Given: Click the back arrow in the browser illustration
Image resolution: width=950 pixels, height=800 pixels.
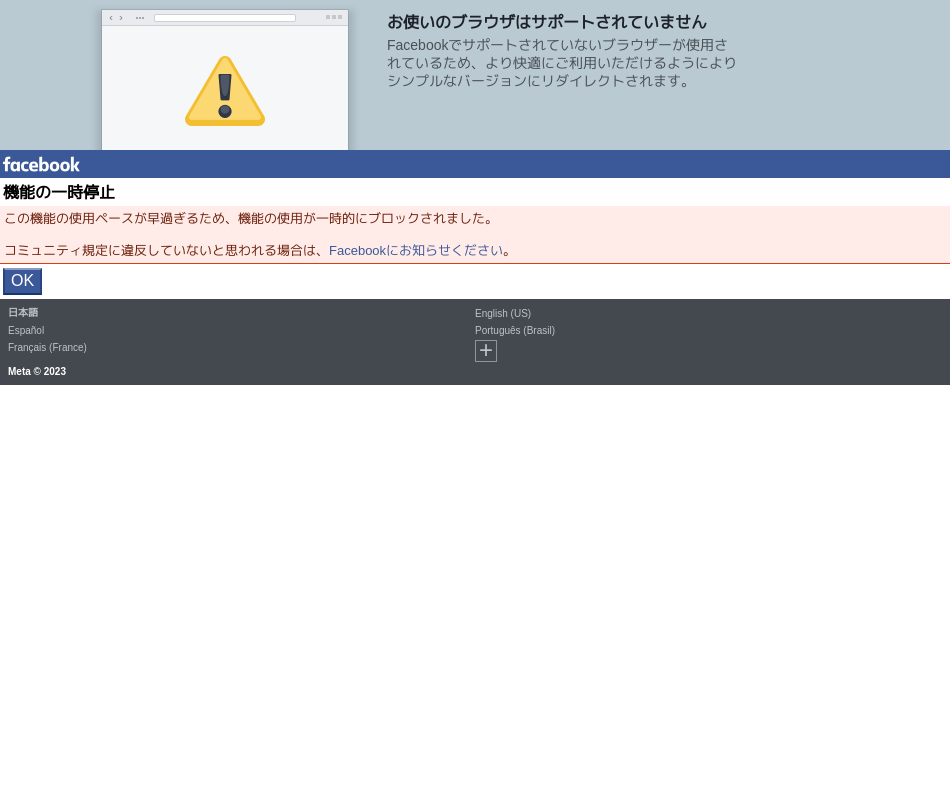Looking at the screenshot, I should click(x=111, y=18).
